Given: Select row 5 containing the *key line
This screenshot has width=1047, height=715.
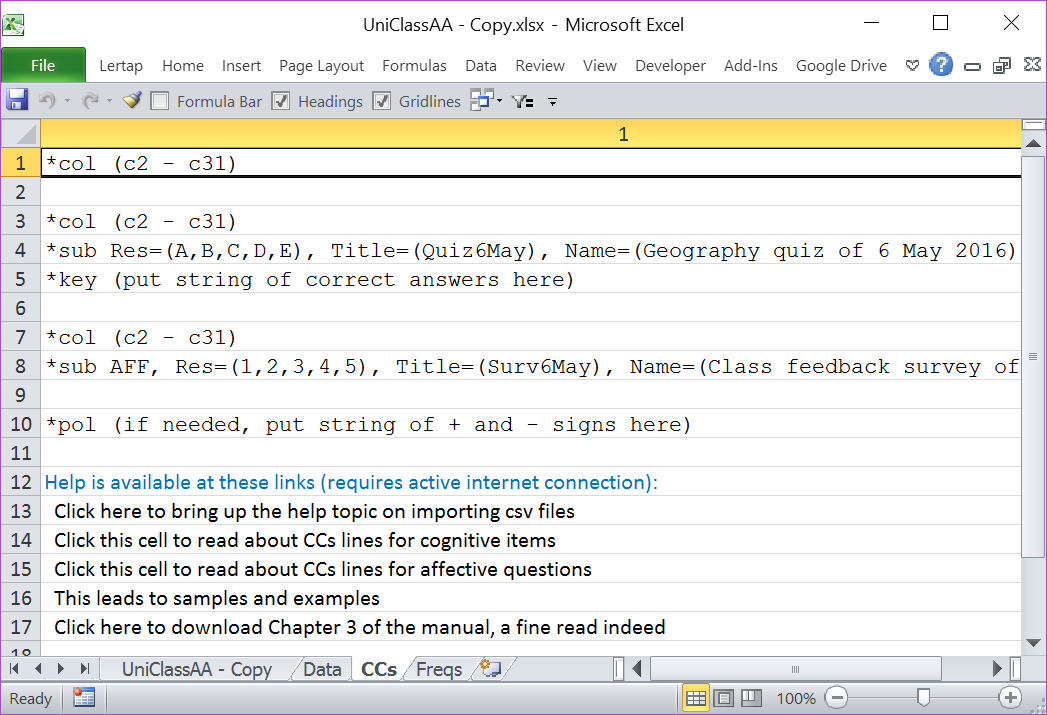Looking at the screenshot, I should click(x=20, y=280).
